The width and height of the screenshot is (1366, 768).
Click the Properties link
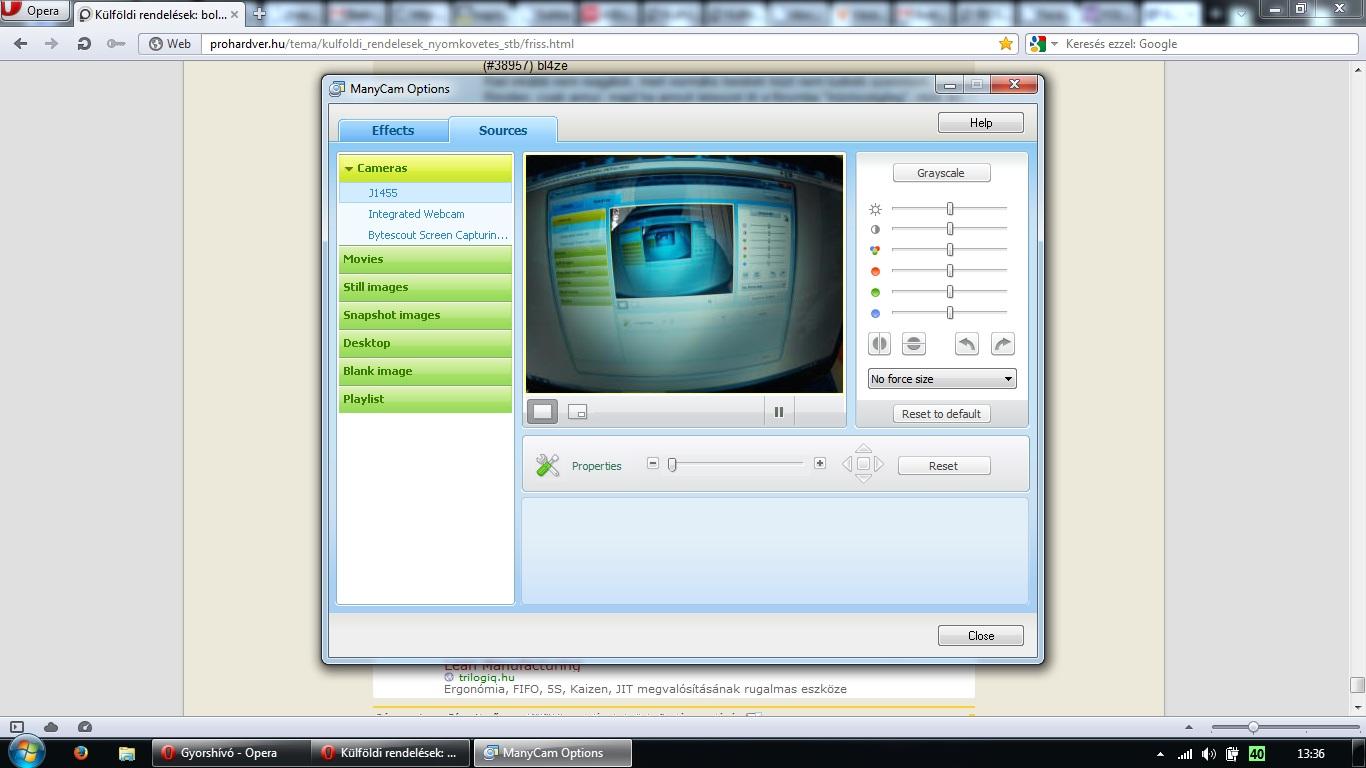[x=597, y=466]
